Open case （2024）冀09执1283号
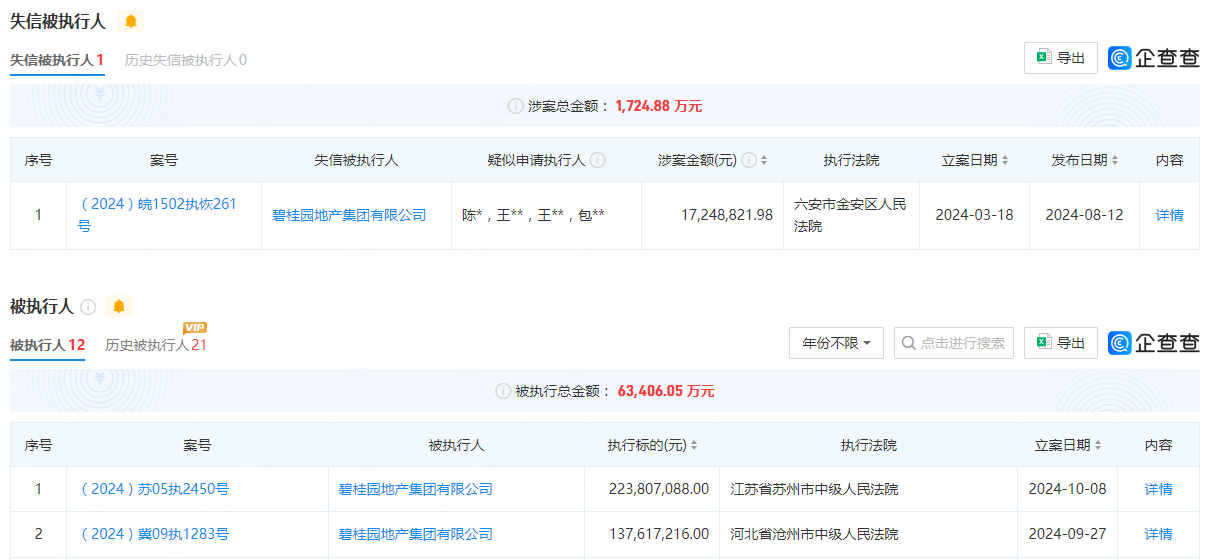The height and width of the screenshot is (560, 1210). [x=153, y=534]
